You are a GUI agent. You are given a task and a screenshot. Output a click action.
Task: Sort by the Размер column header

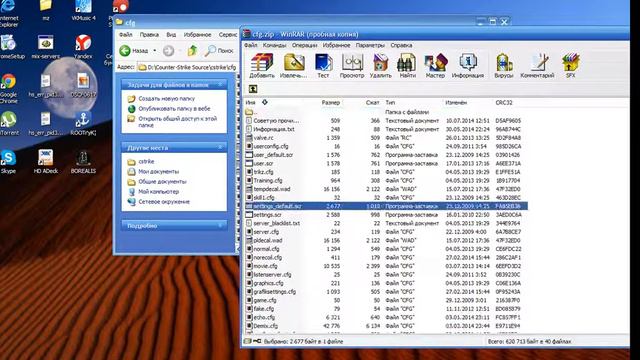click(x=331, y=102)
